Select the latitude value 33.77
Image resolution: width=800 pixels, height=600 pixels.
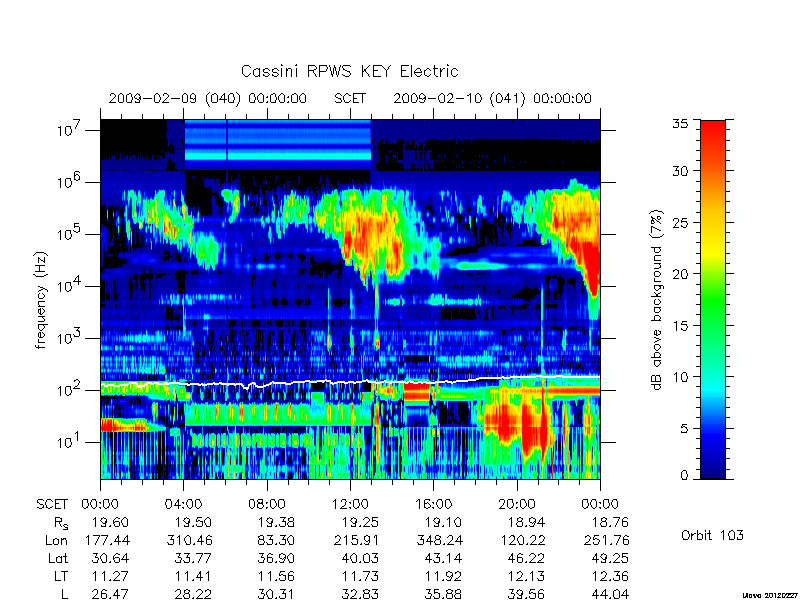[193, 558]
